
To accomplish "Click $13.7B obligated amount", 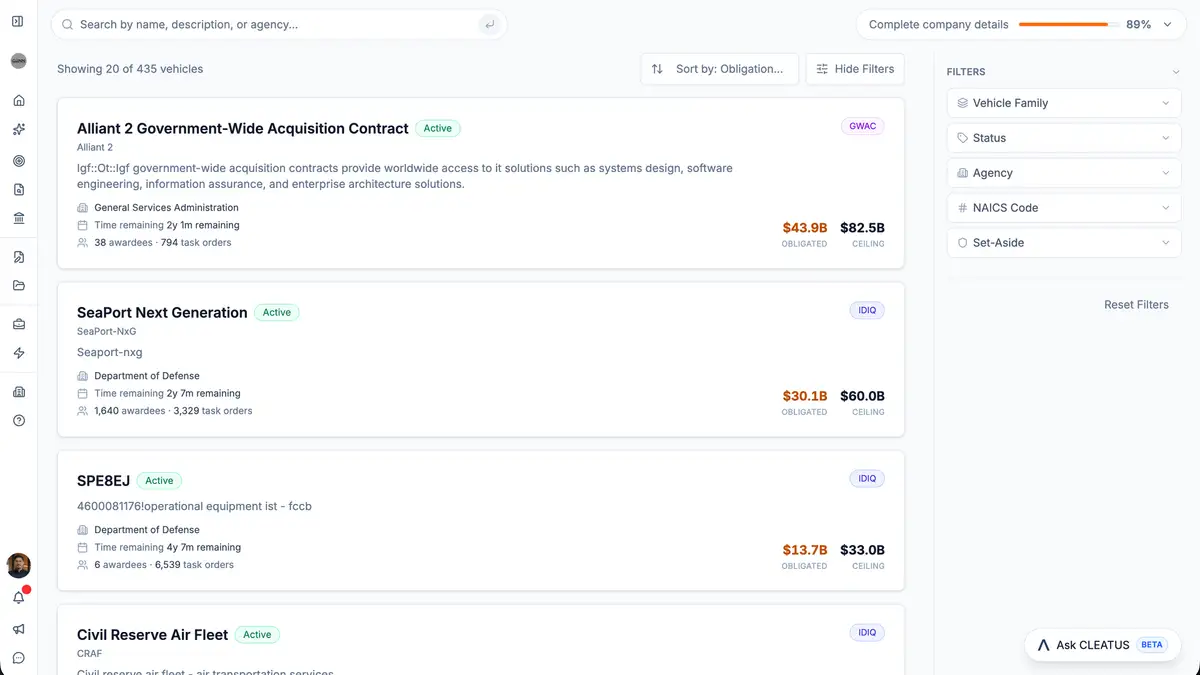I will tap(805, 550).
